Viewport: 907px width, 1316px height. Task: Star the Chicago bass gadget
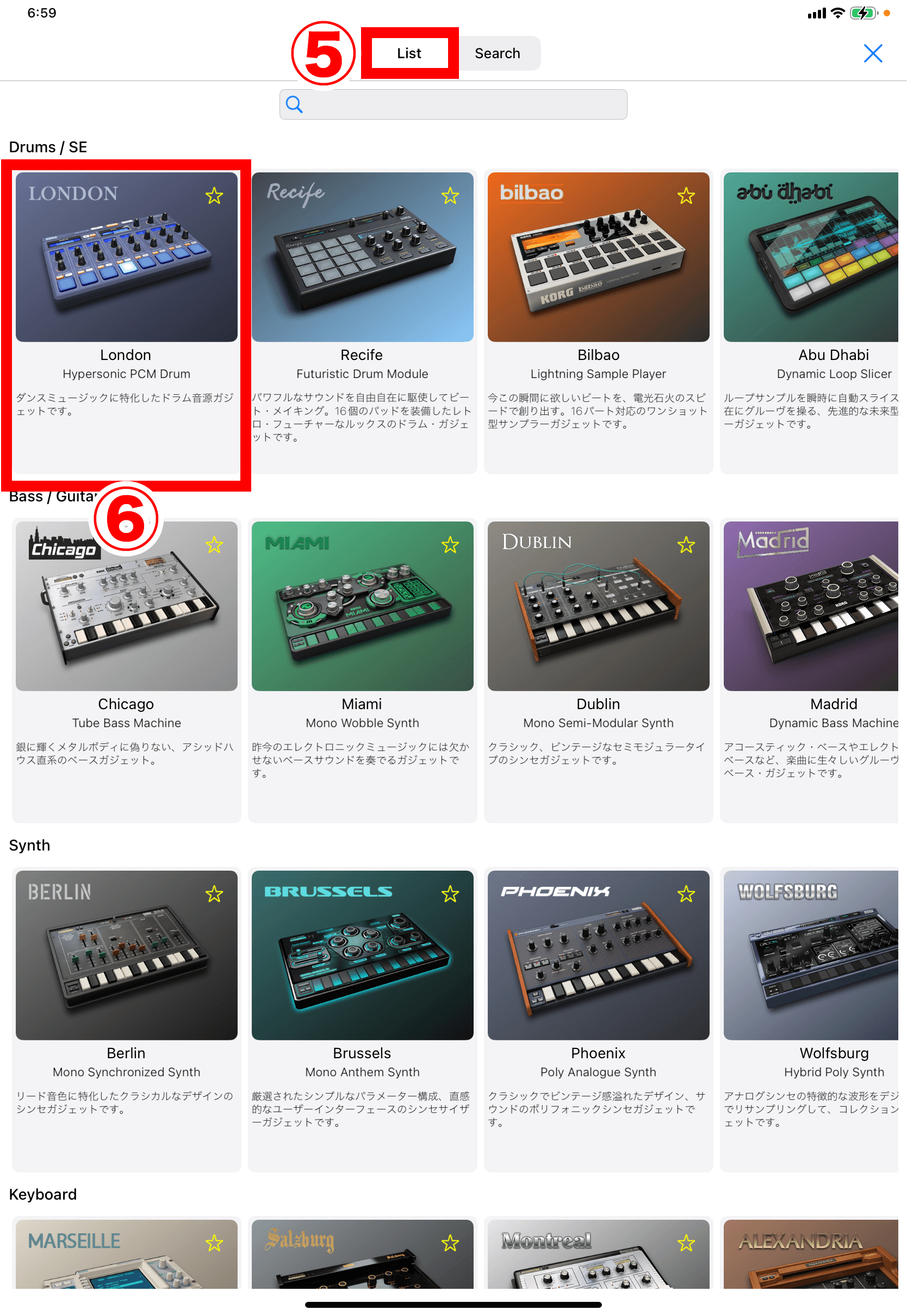[x=214, y=545]
